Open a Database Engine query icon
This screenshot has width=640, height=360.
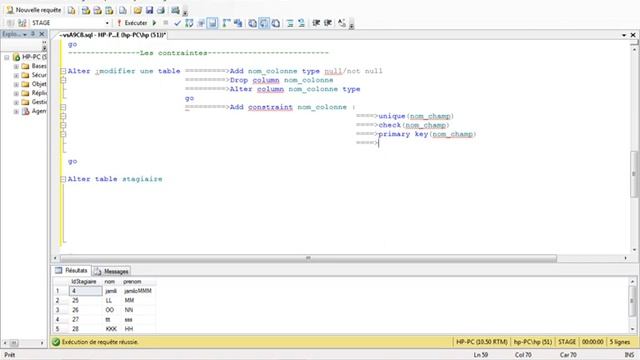click(71, 10)
